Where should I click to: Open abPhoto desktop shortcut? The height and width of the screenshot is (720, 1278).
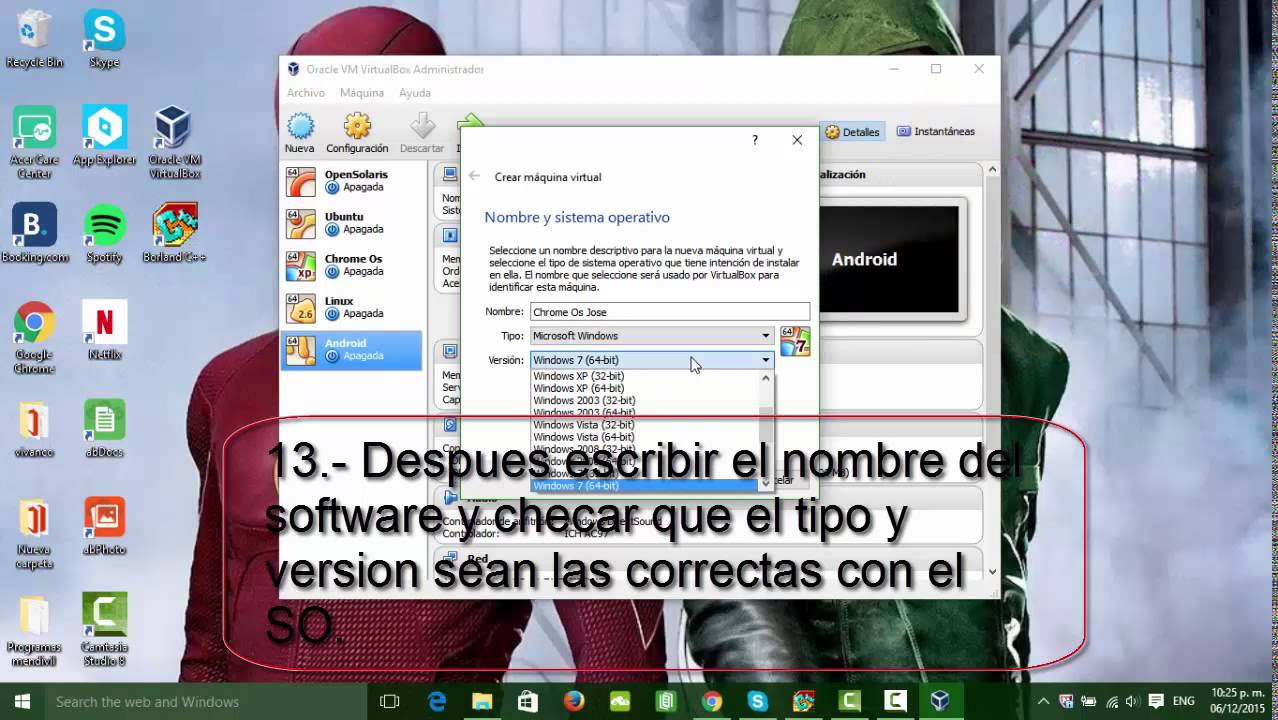[x=104, y=527]
